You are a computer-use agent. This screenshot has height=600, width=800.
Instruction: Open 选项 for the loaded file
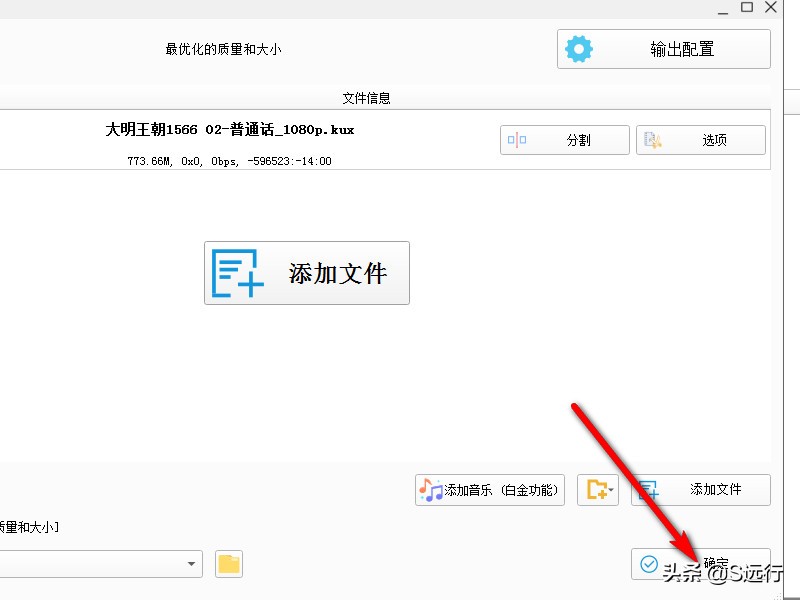click(700, 139)
